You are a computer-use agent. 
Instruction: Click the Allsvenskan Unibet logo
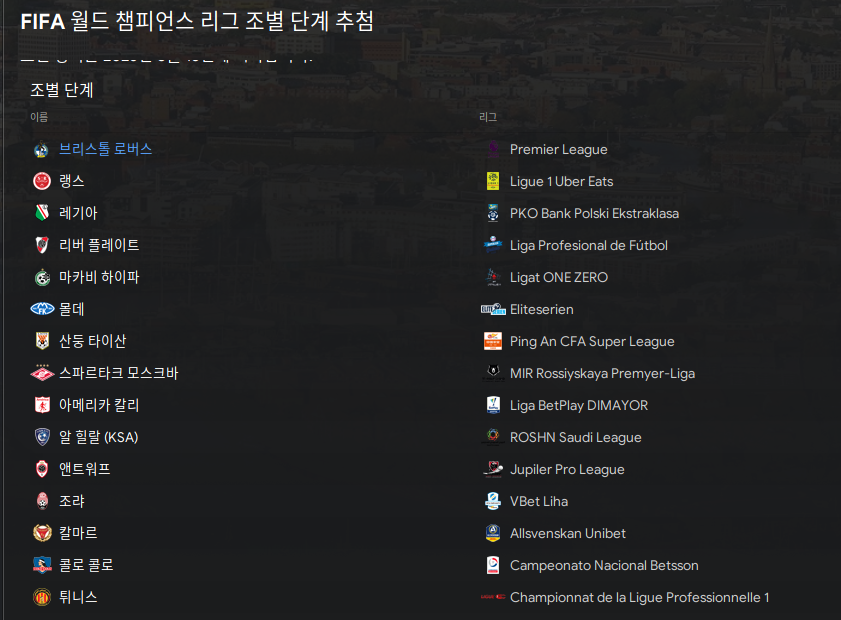click(x=493, y=533)
